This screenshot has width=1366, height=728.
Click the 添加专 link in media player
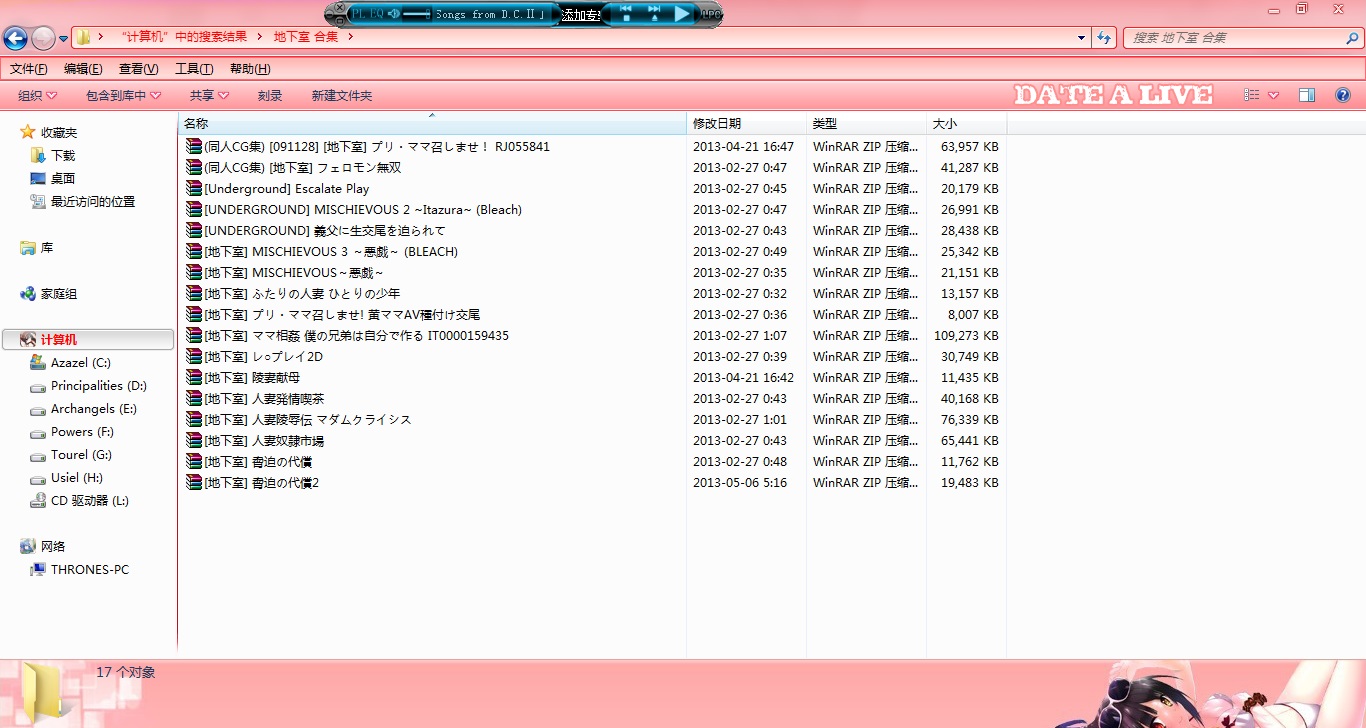(x=580, y=15)
